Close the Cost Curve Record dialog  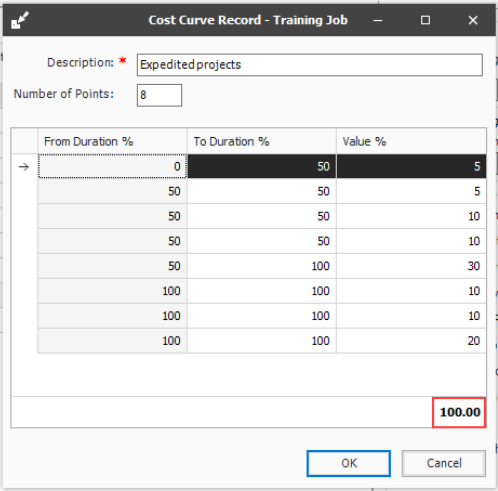pyautogui.click(x=473, y=20)
